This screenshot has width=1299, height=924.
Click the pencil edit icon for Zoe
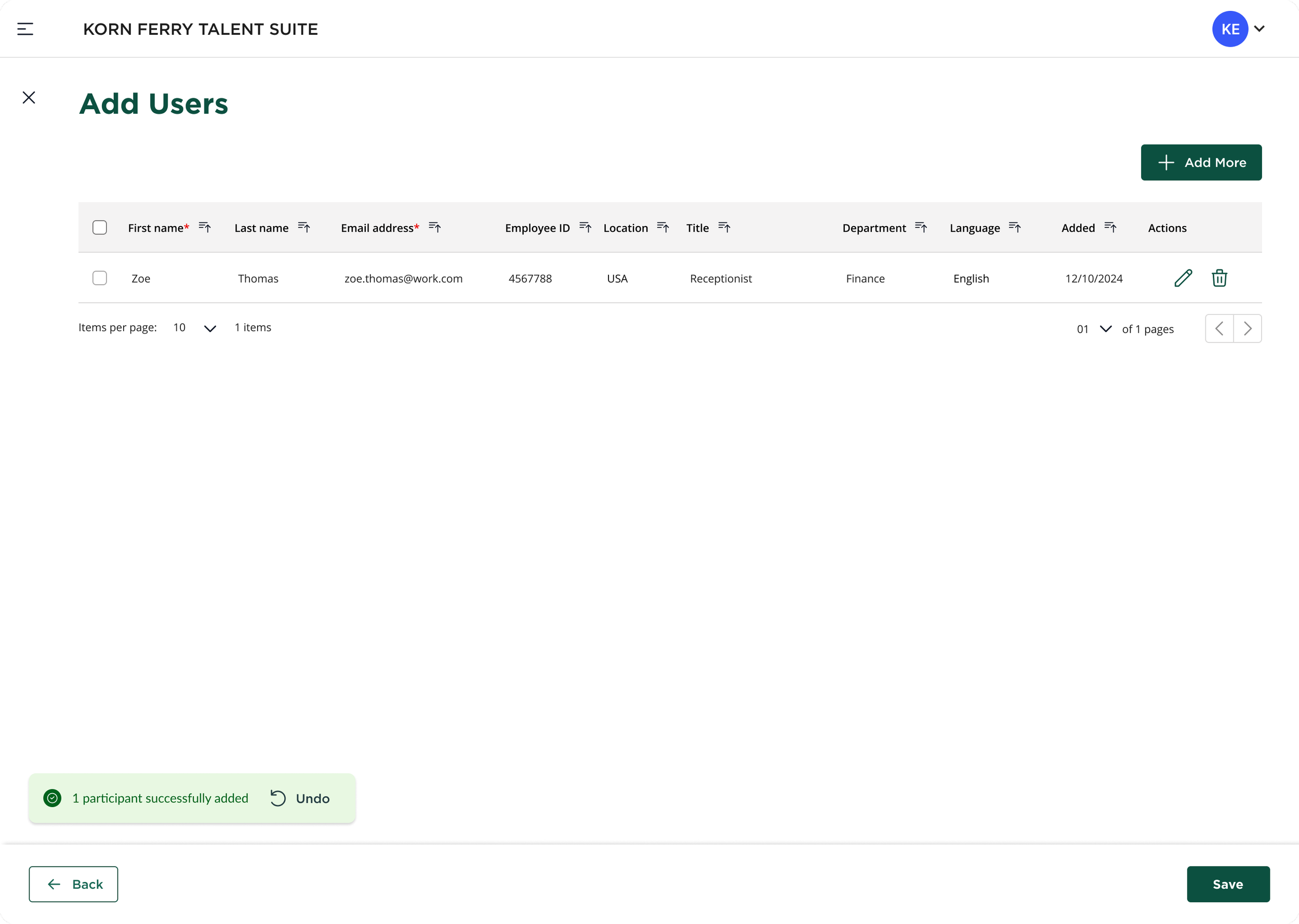1183,278
